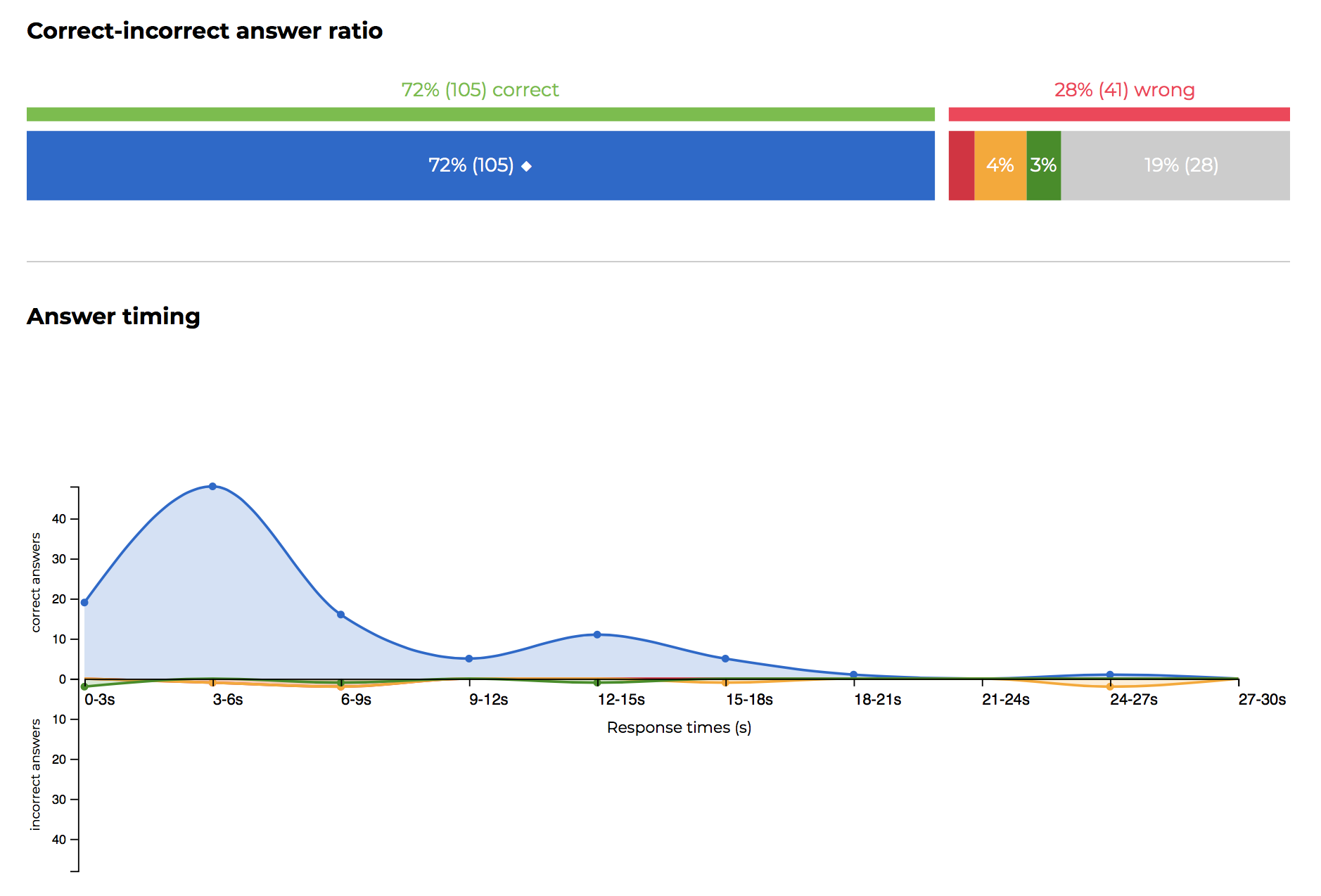1321x896 pixels.
Task: Select the red wrong ratio bar
Action: (x=1119, y=114)
